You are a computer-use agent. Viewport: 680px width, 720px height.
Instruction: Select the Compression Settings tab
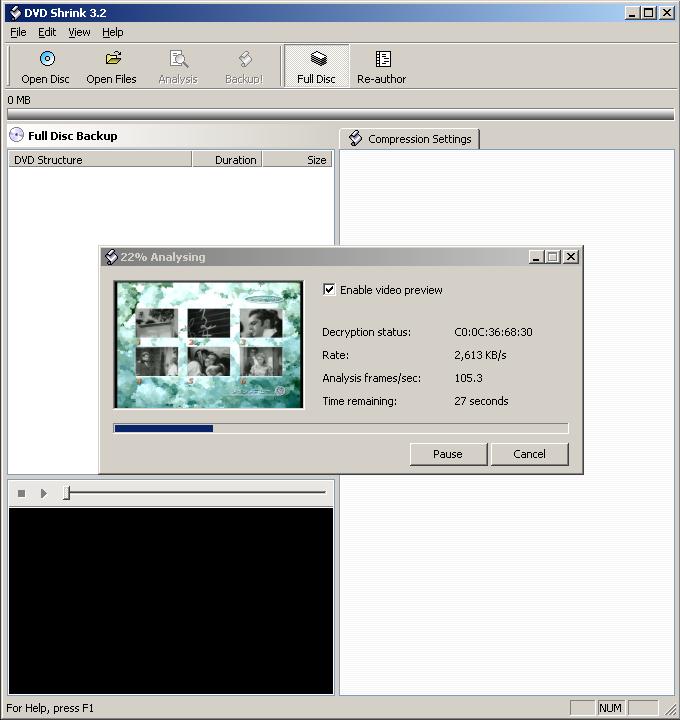pos(410,139)
